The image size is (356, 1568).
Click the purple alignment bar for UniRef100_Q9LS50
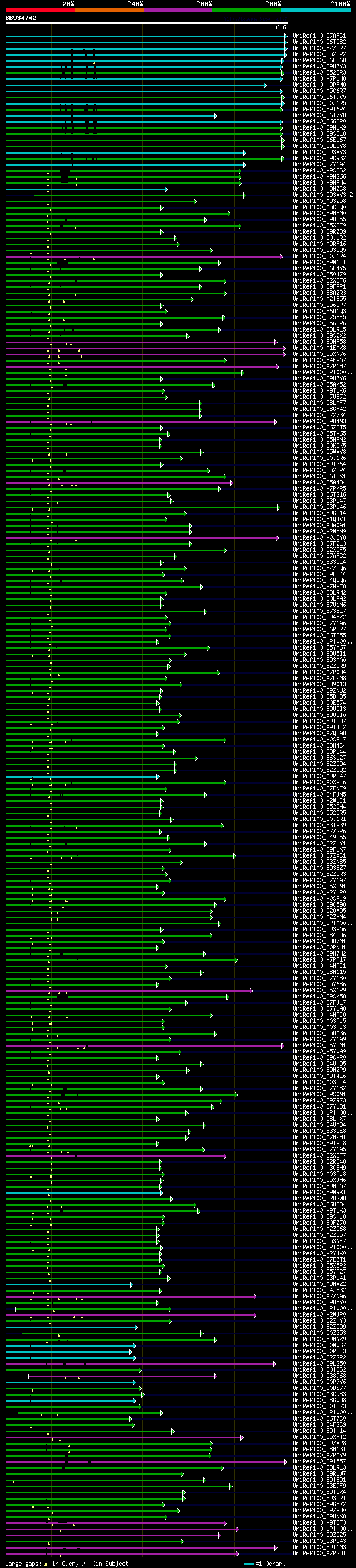141,1364
